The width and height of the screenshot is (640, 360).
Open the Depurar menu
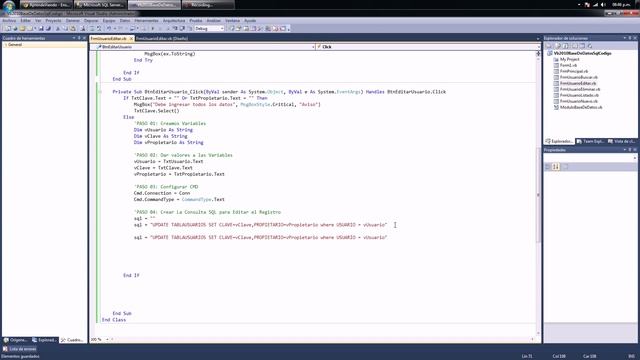click(91, 20)
